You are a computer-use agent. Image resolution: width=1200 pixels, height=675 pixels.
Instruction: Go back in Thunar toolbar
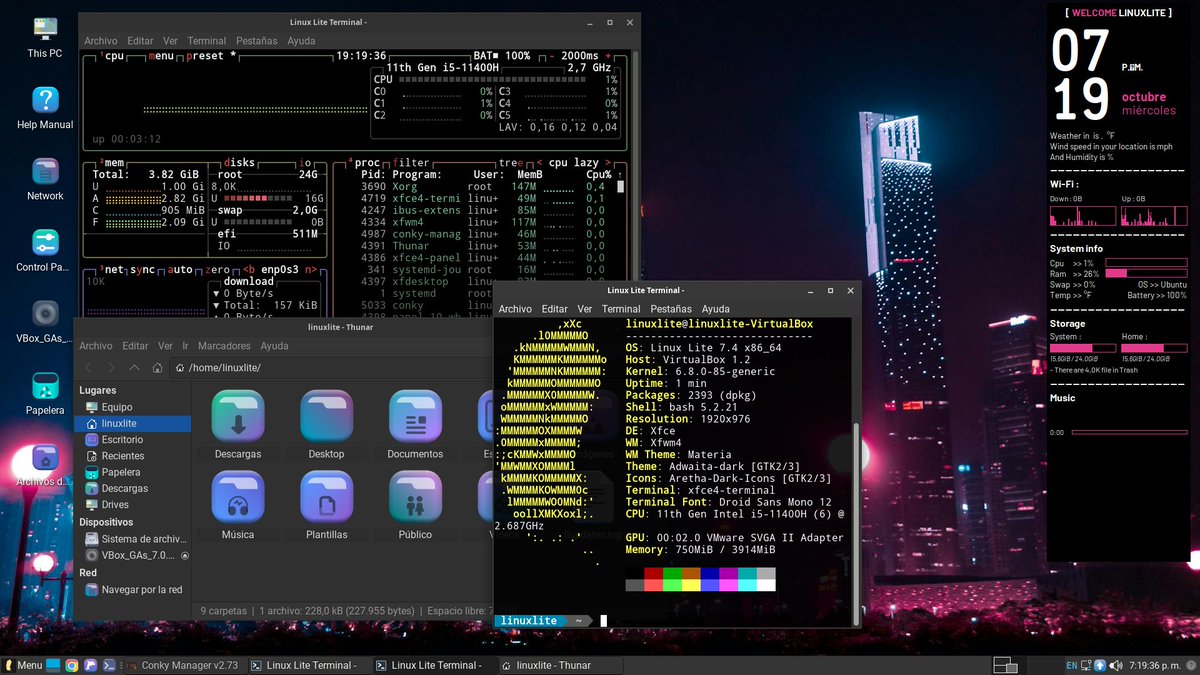[87, 368]
